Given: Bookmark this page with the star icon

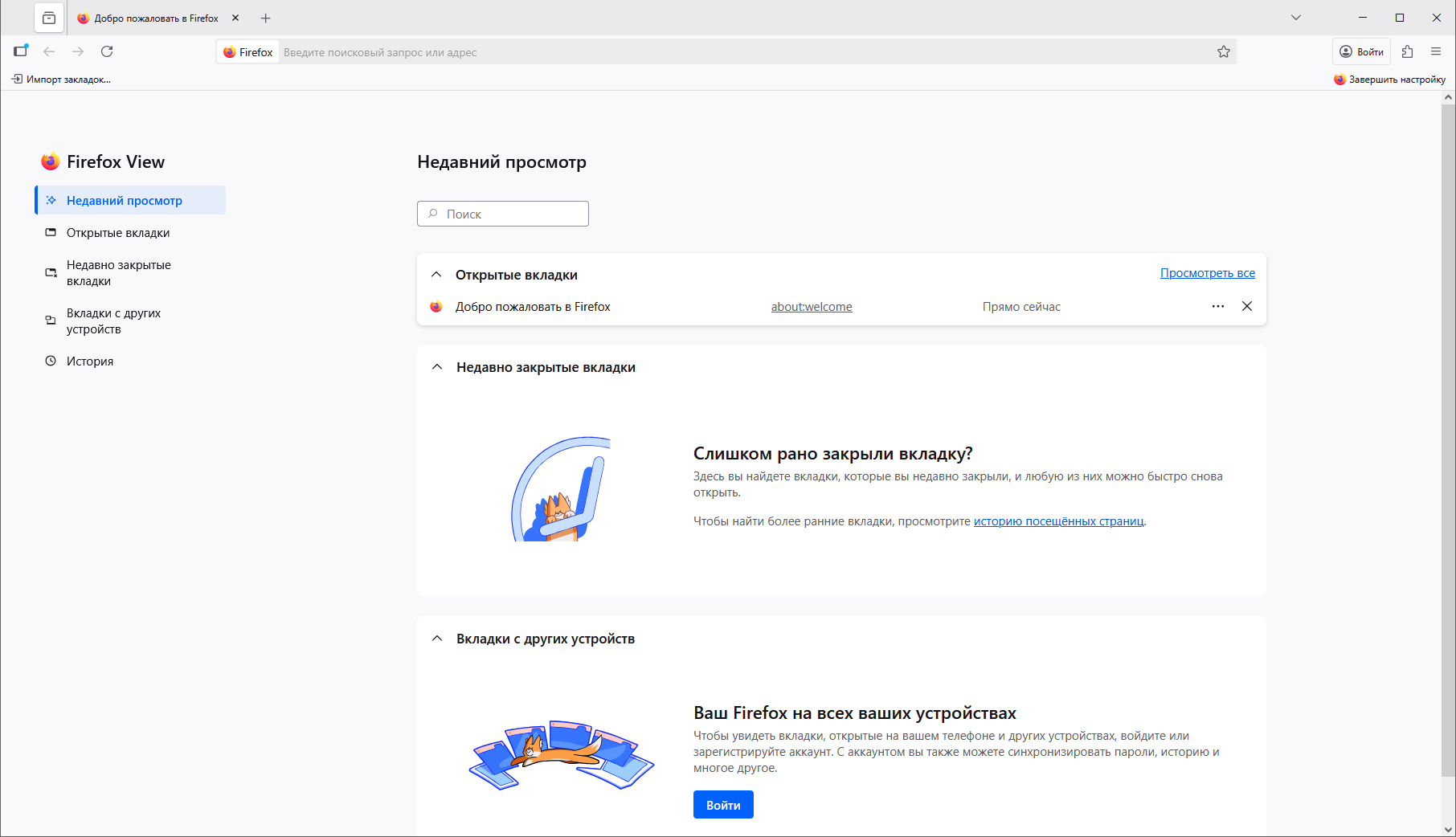Looking at the screenshot, I should (1224, 52).
